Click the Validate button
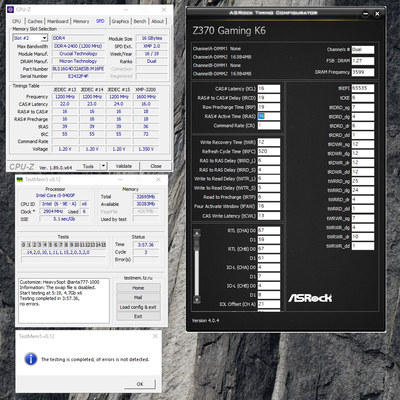The width and height of the screenshot is (400, 400). (124, 166)
